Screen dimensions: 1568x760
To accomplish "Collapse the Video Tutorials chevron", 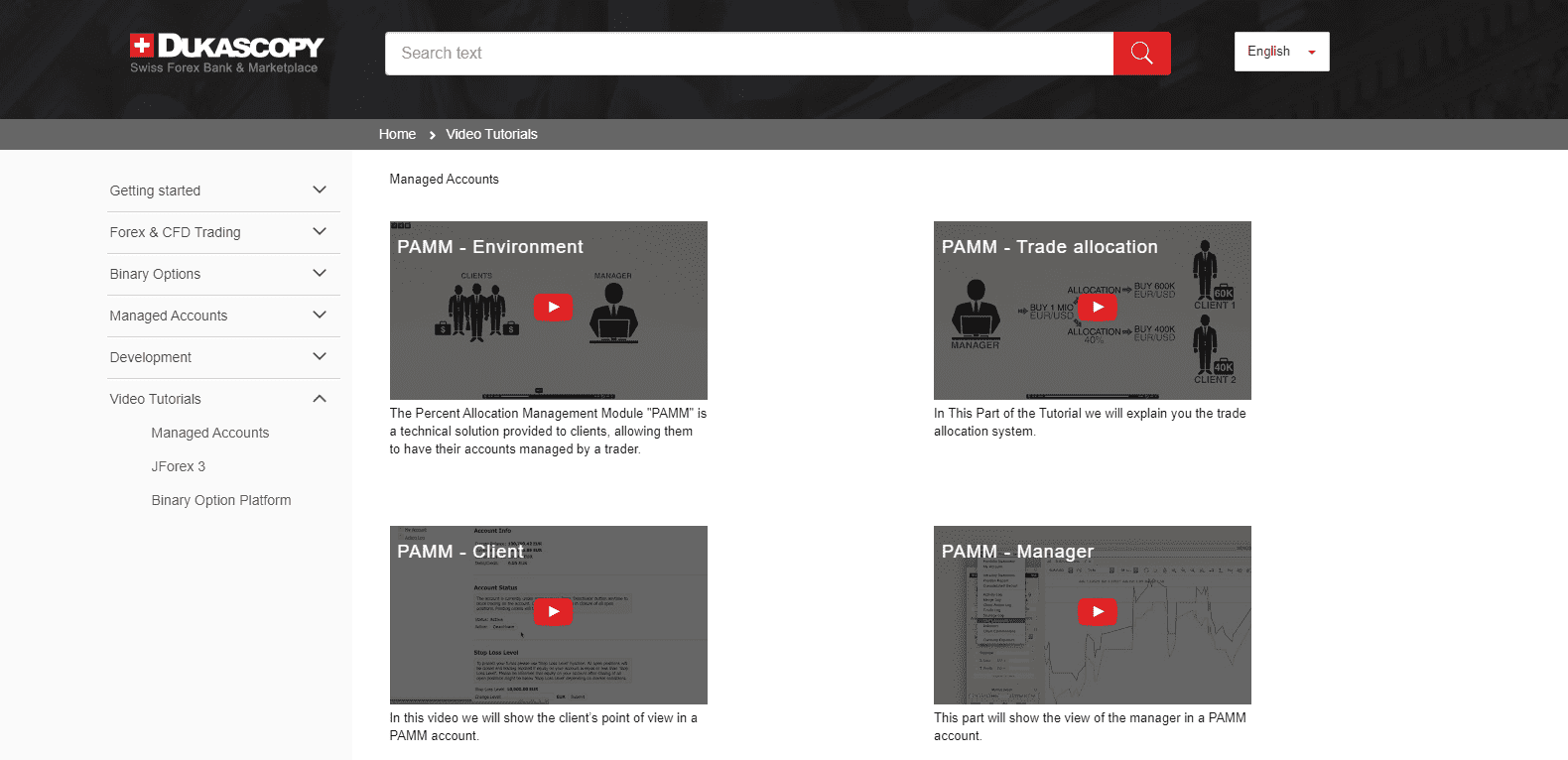I will point(320,398).
